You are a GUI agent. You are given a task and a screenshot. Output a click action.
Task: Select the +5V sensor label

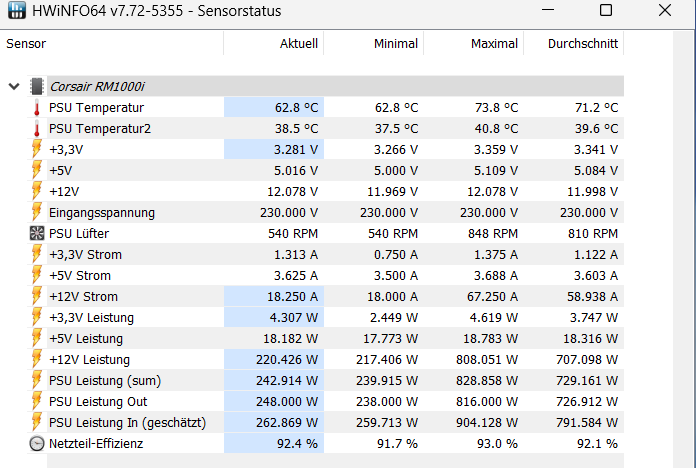(x=60, y=171)
